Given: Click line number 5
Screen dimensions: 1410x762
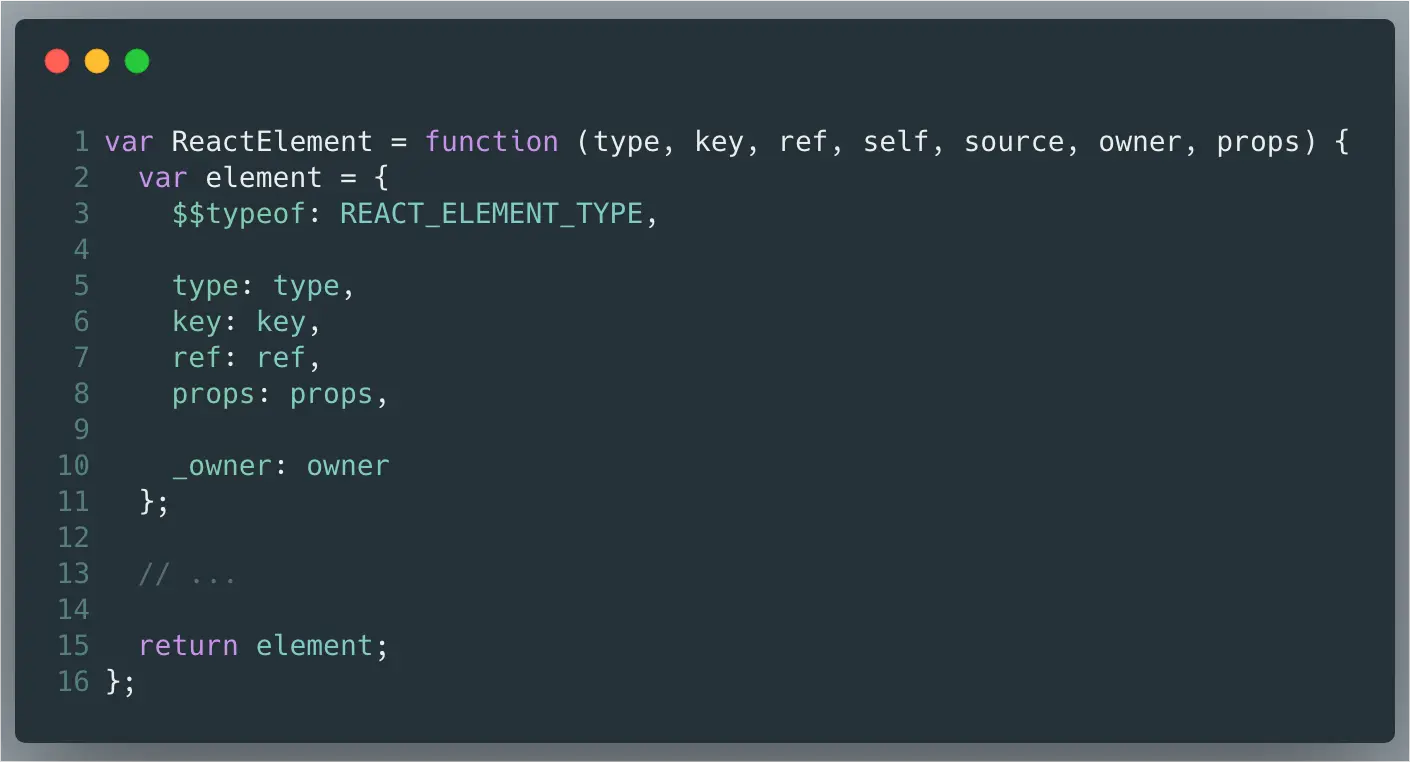Looking at the screenshot, I should (x=81, y=286).
